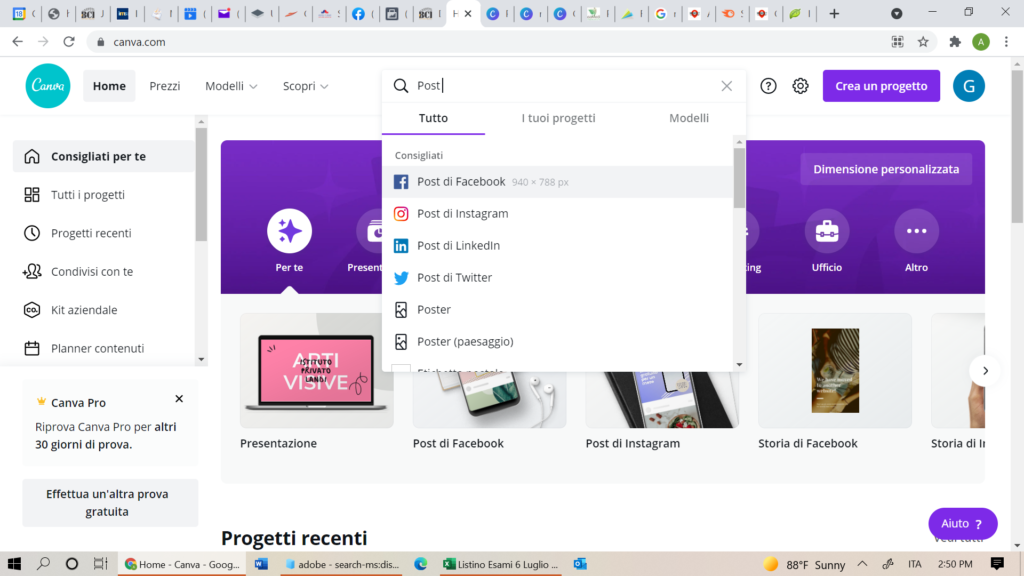Image resolution: width=1024 pixels, height=576 pixels.
Task: Select Post di LinkedIn suggestion
Action: pos(557,246)
